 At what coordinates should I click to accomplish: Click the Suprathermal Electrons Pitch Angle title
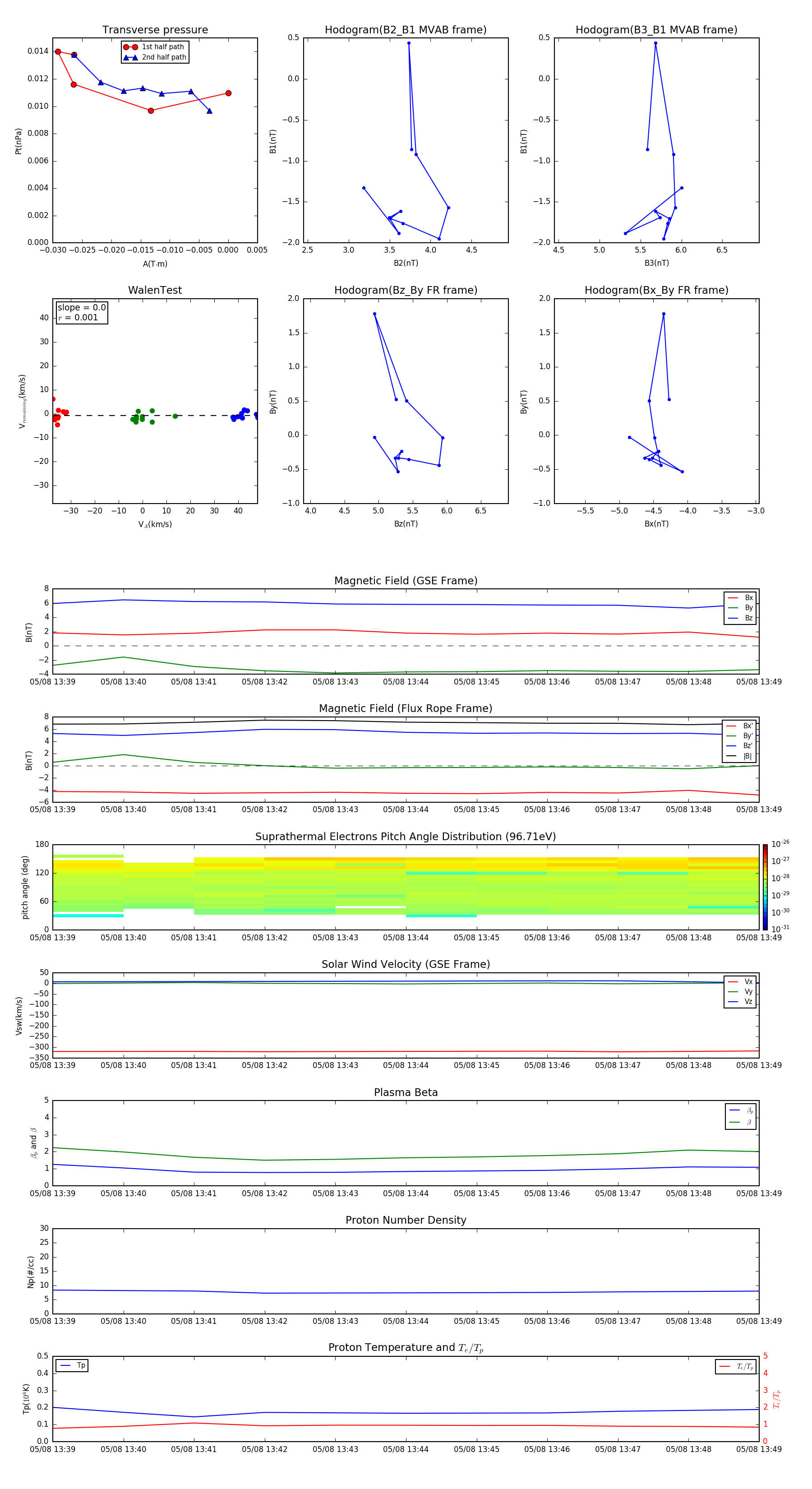406,837
